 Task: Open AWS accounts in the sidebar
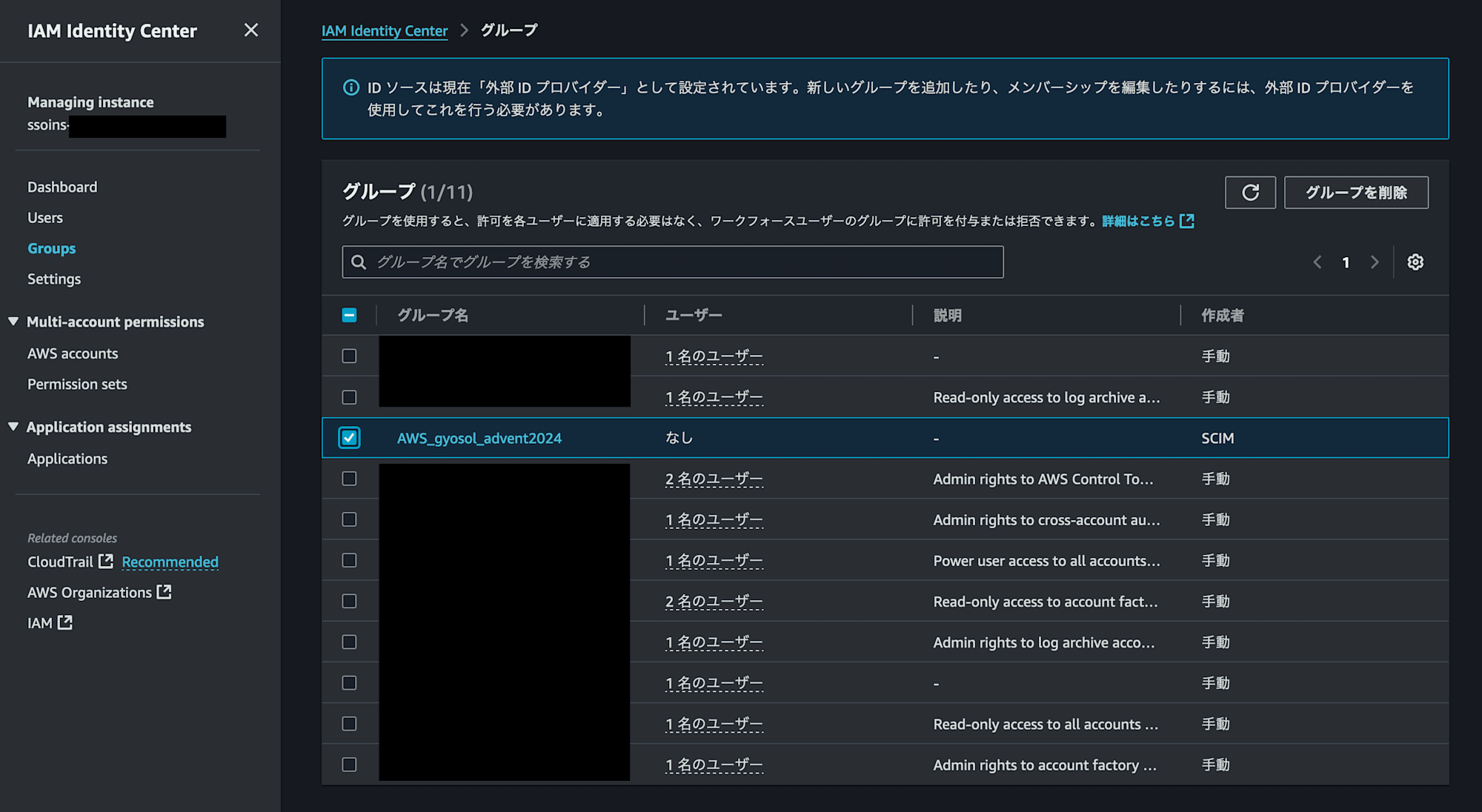pyautogui.click(x=73, y=353)
